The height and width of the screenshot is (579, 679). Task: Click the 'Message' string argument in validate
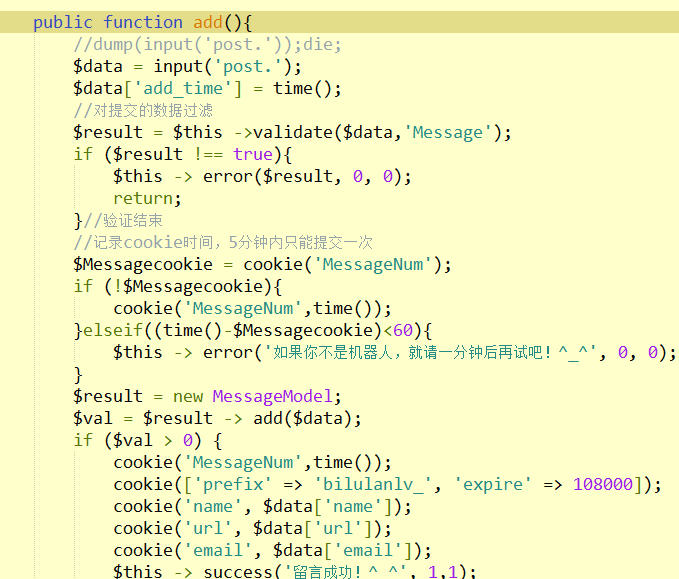pos(447,132)
